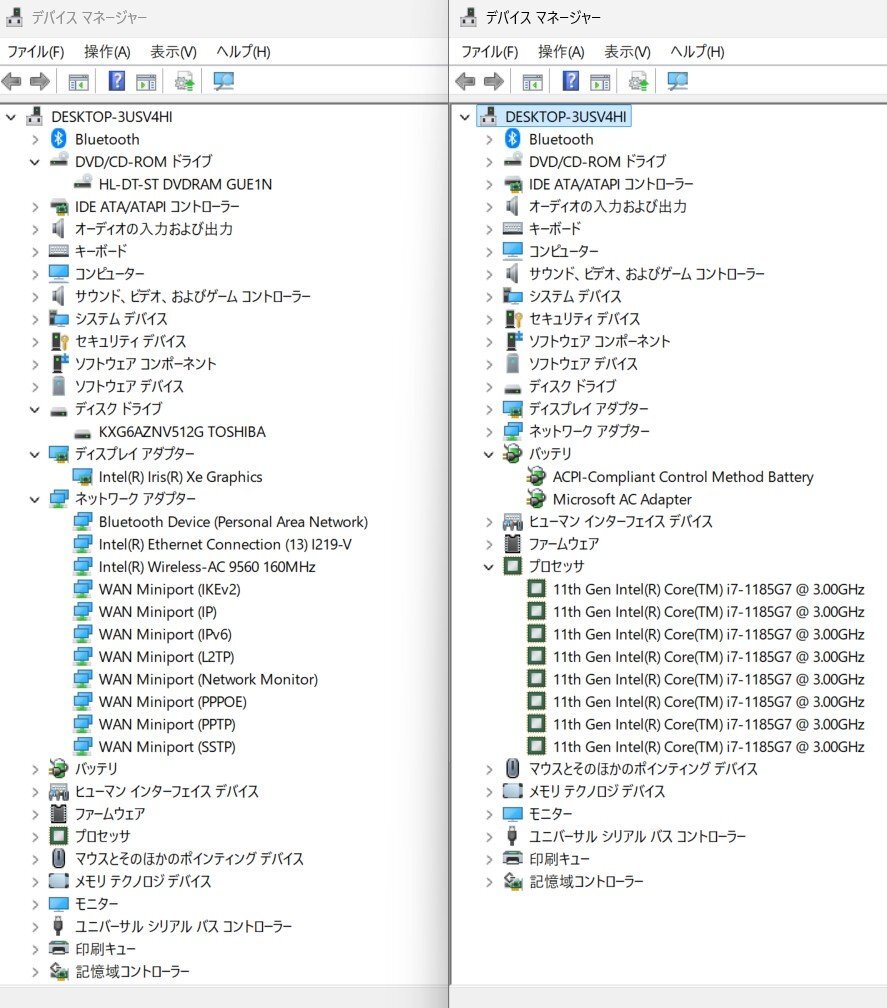Image resolution: width=887 pixels, height=1008 pixels.
Task: Expand バッテリ in left window
Action: [35, 770]
